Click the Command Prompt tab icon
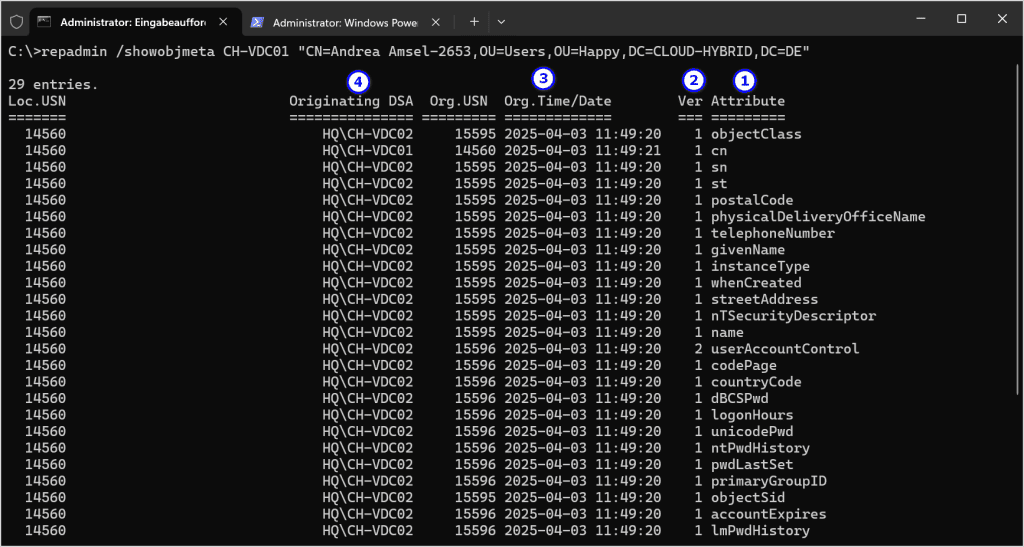 [x=44, y=21]
